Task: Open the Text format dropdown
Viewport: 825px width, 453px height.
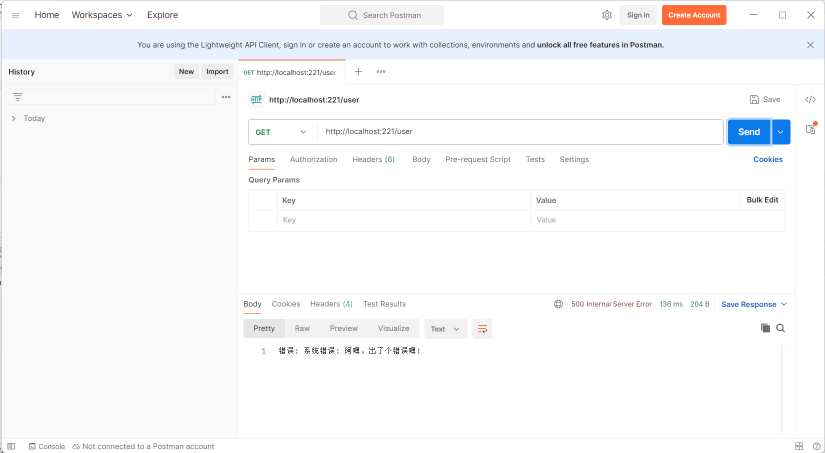Action: coord(446,328)
